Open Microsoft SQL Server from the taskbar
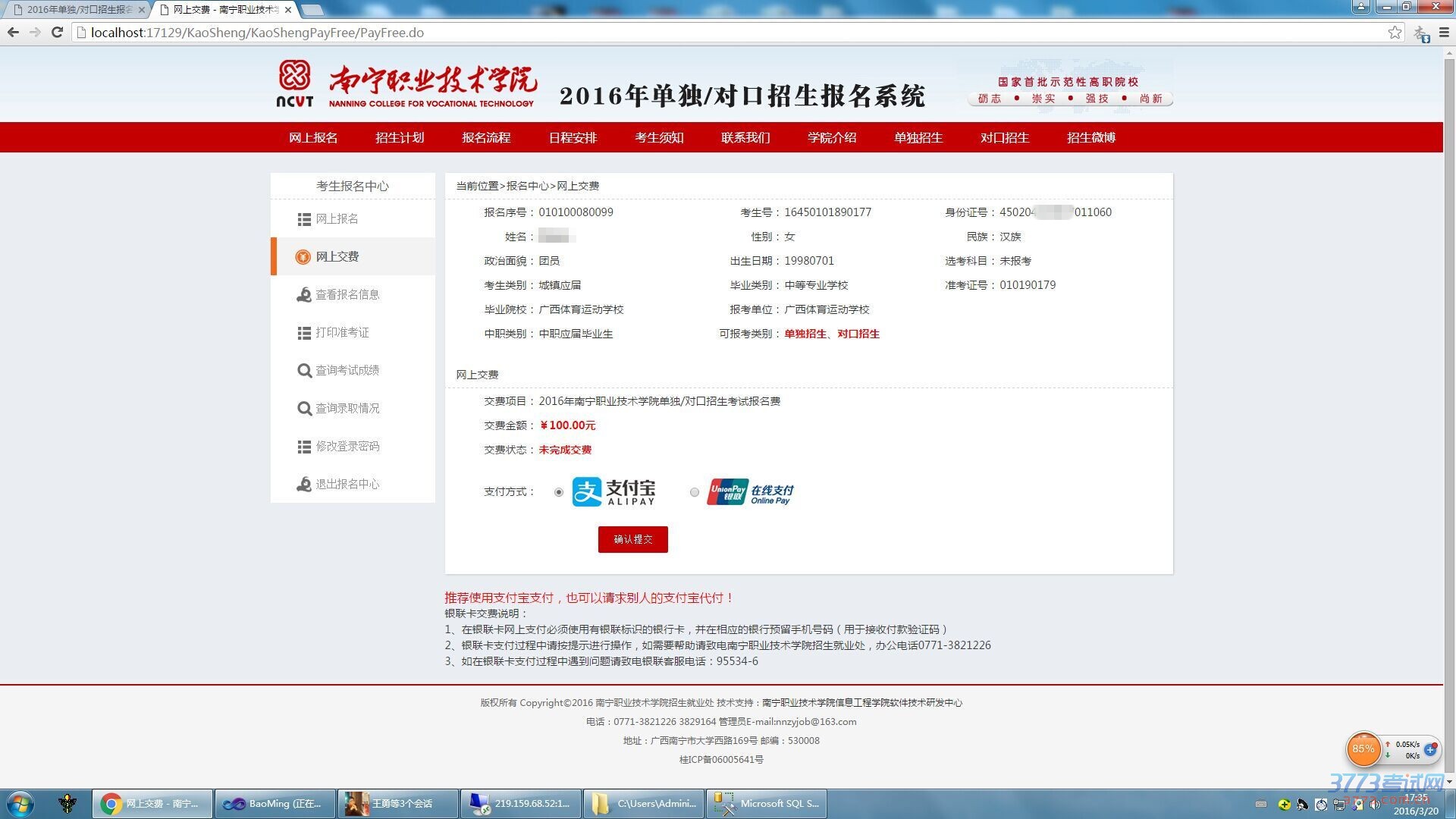 pos(766,803)
